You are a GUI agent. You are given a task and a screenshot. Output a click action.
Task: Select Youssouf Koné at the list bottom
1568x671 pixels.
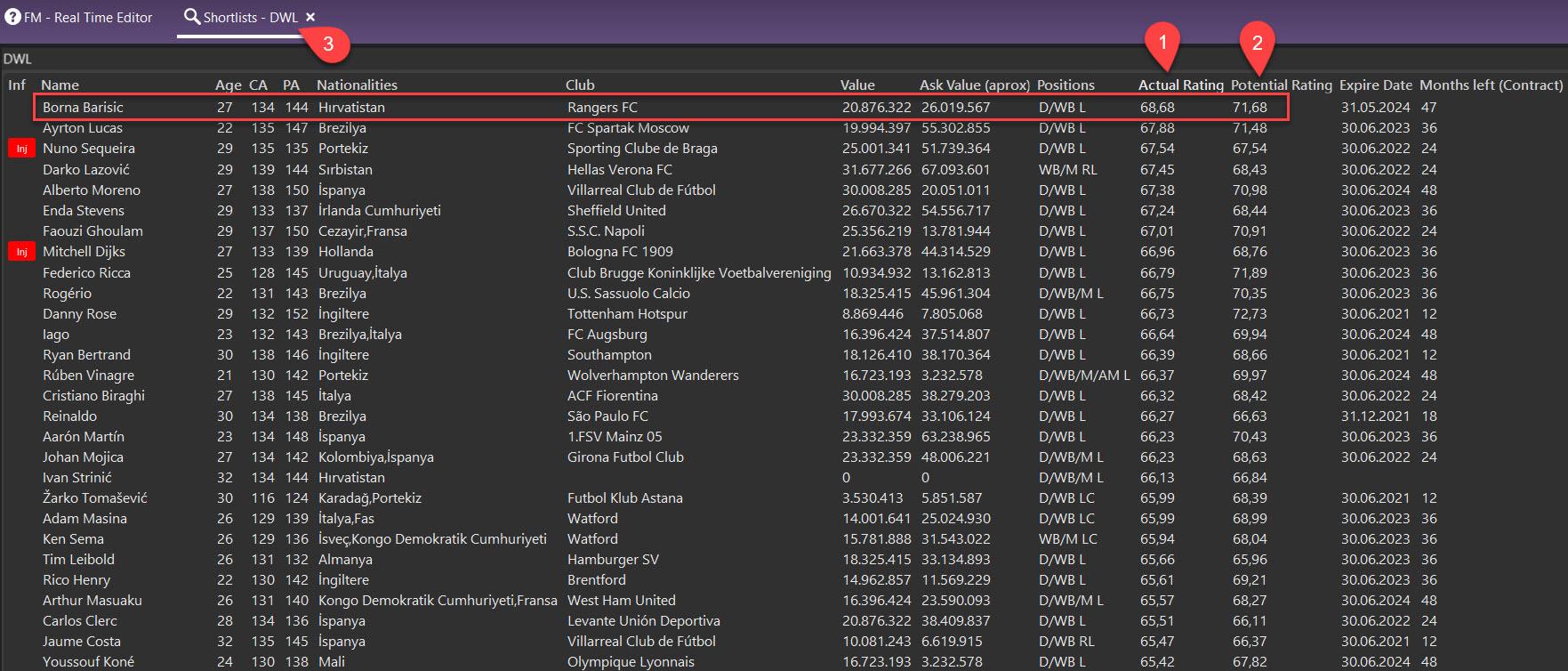coord(88,662)
